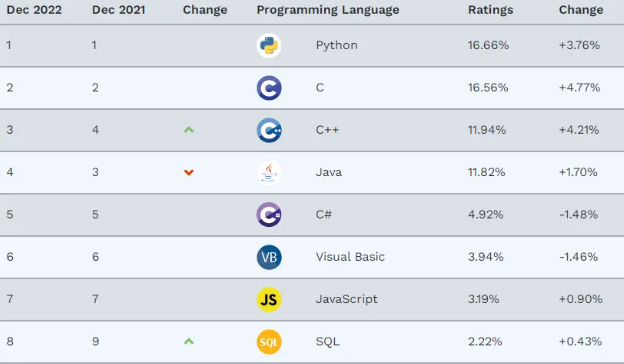Click JavaScript rating 3.19%

(x=484, y=299)
